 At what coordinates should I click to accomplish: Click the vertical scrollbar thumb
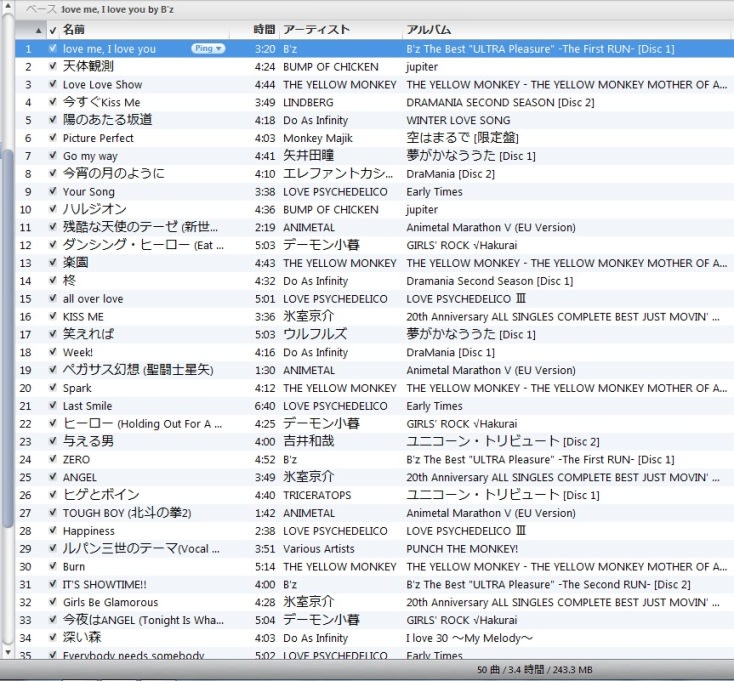7,337
